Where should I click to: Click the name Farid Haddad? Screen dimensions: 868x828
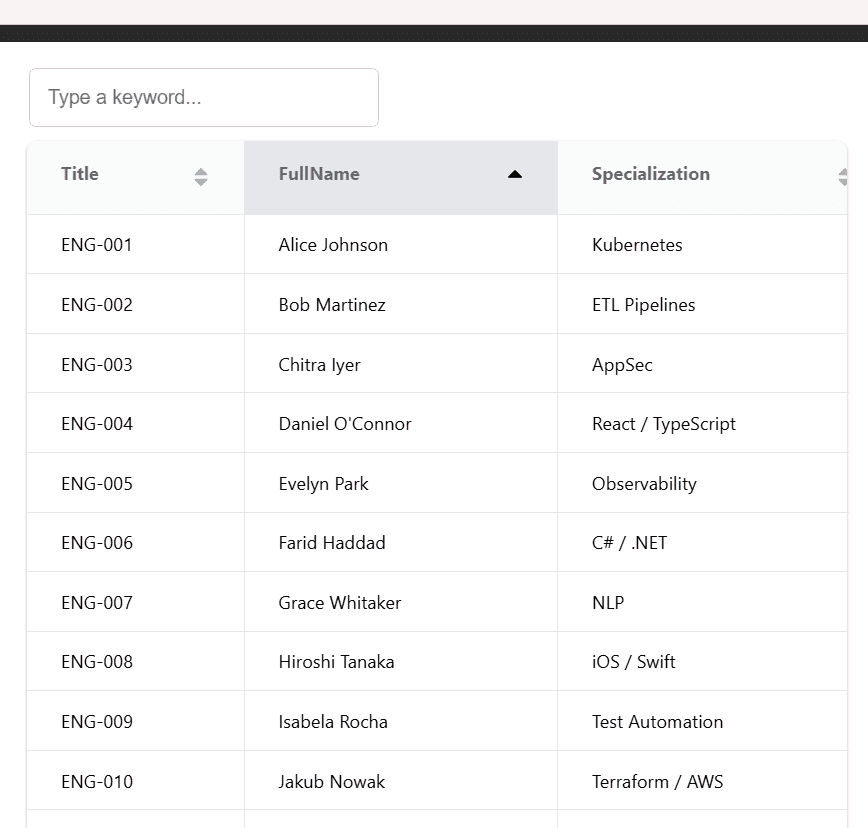click(332, 542)
